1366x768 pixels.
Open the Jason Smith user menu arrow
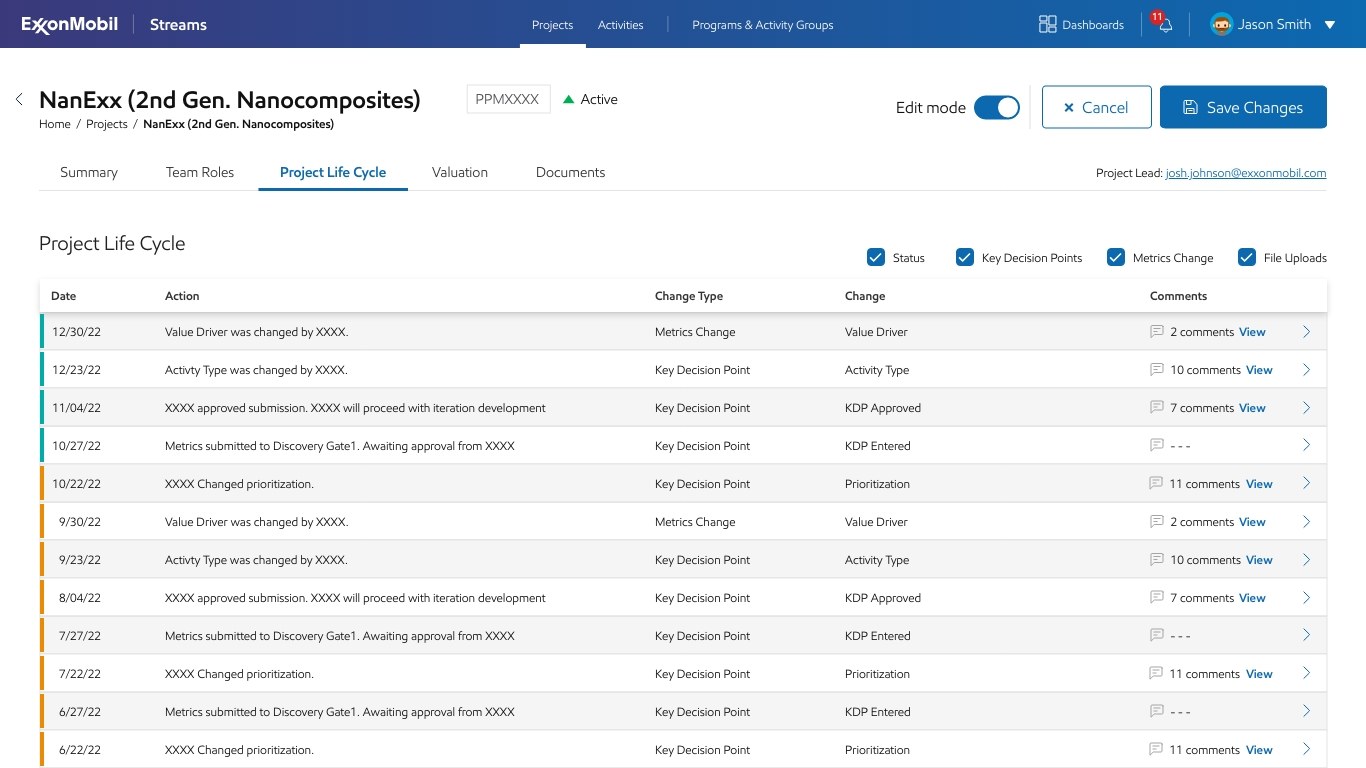tap(1330, 25)
